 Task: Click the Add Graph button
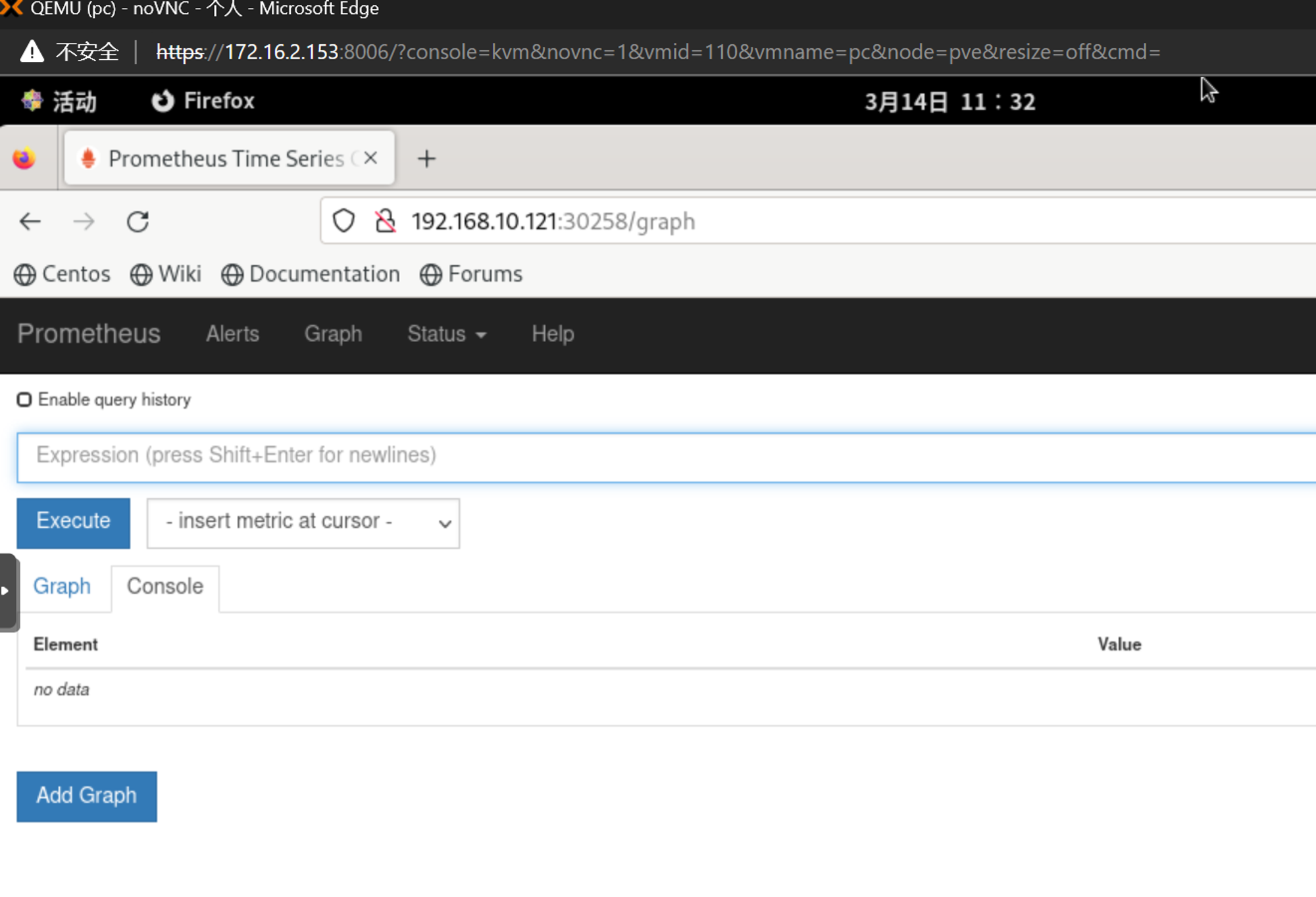86,796
